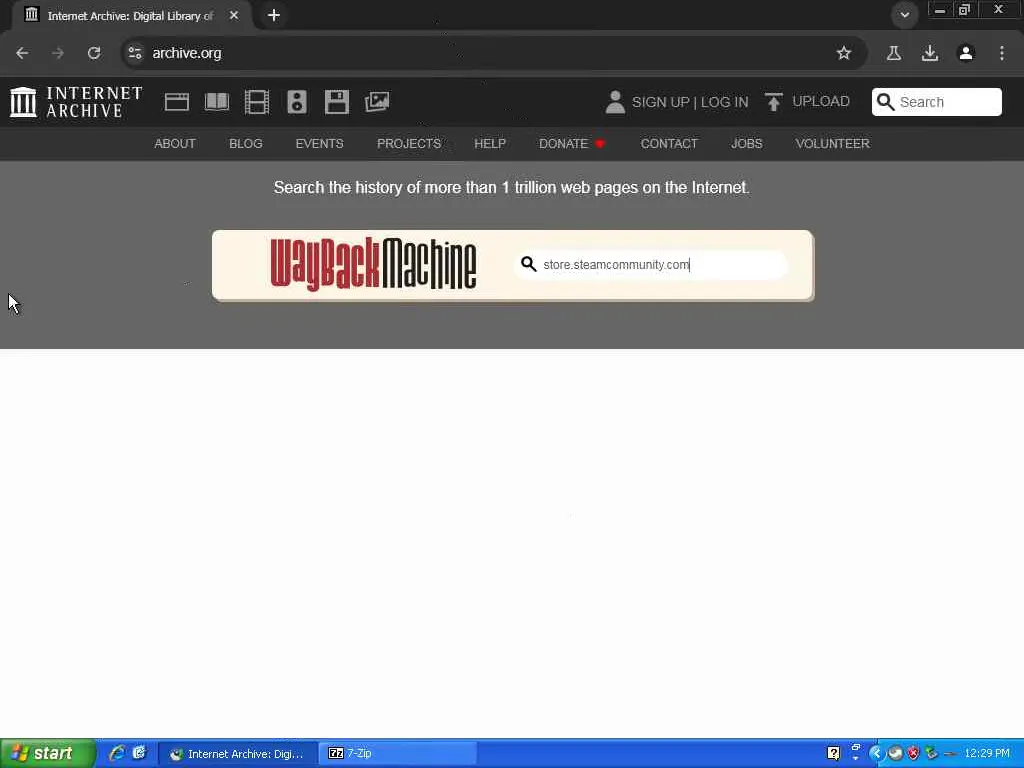View site information icon in address bar
Screen dimensions: 1024x768
[x=135, y=53]
